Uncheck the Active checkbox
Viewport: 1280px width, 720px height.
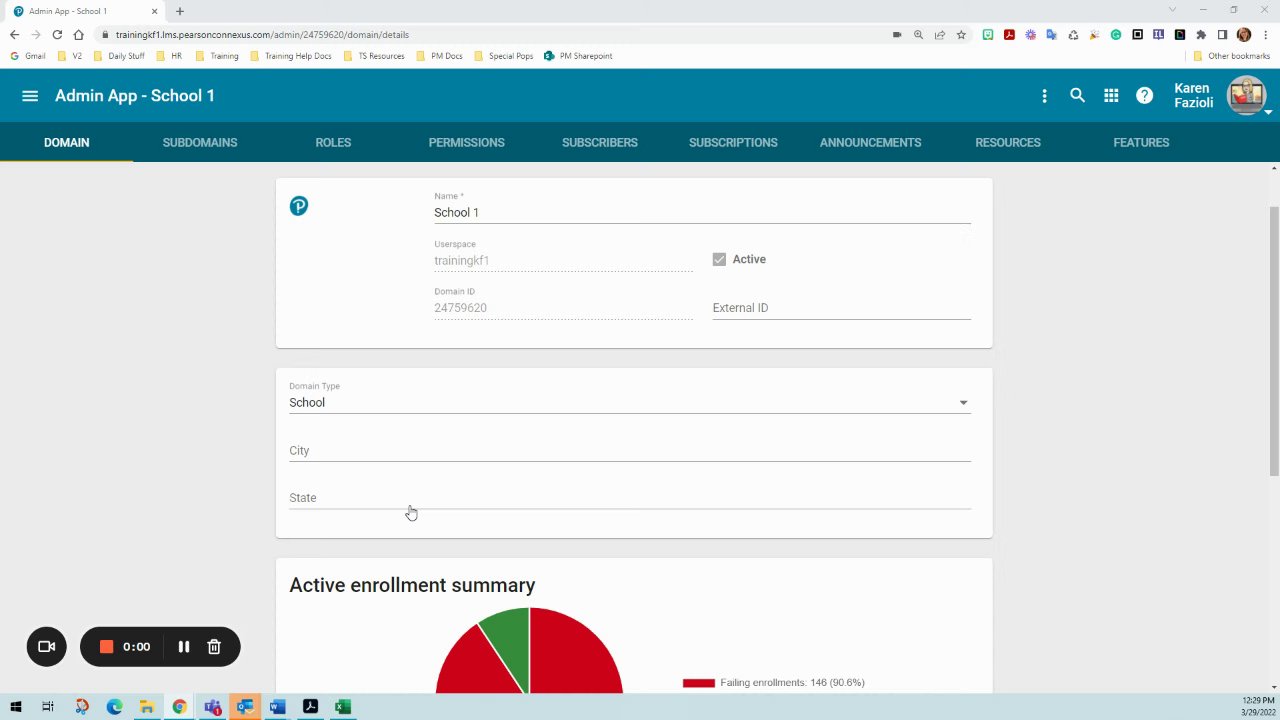(719, 259)
